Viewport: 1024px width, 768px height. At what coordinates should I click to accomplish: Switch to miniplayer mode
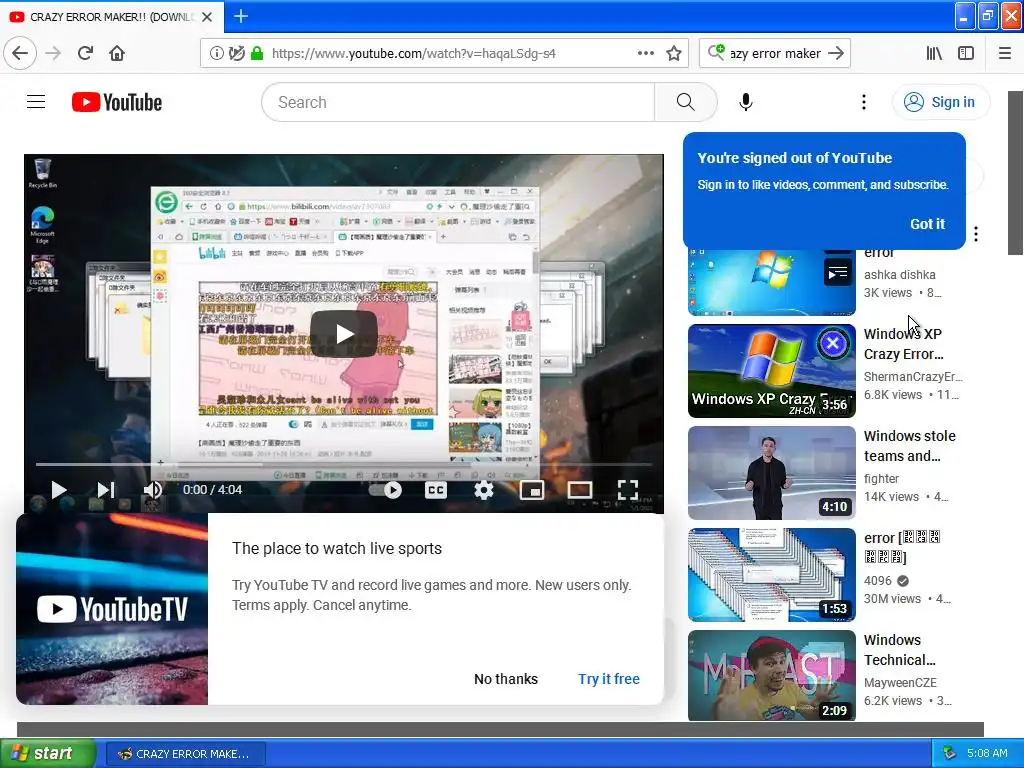click(x=532, y=490)
